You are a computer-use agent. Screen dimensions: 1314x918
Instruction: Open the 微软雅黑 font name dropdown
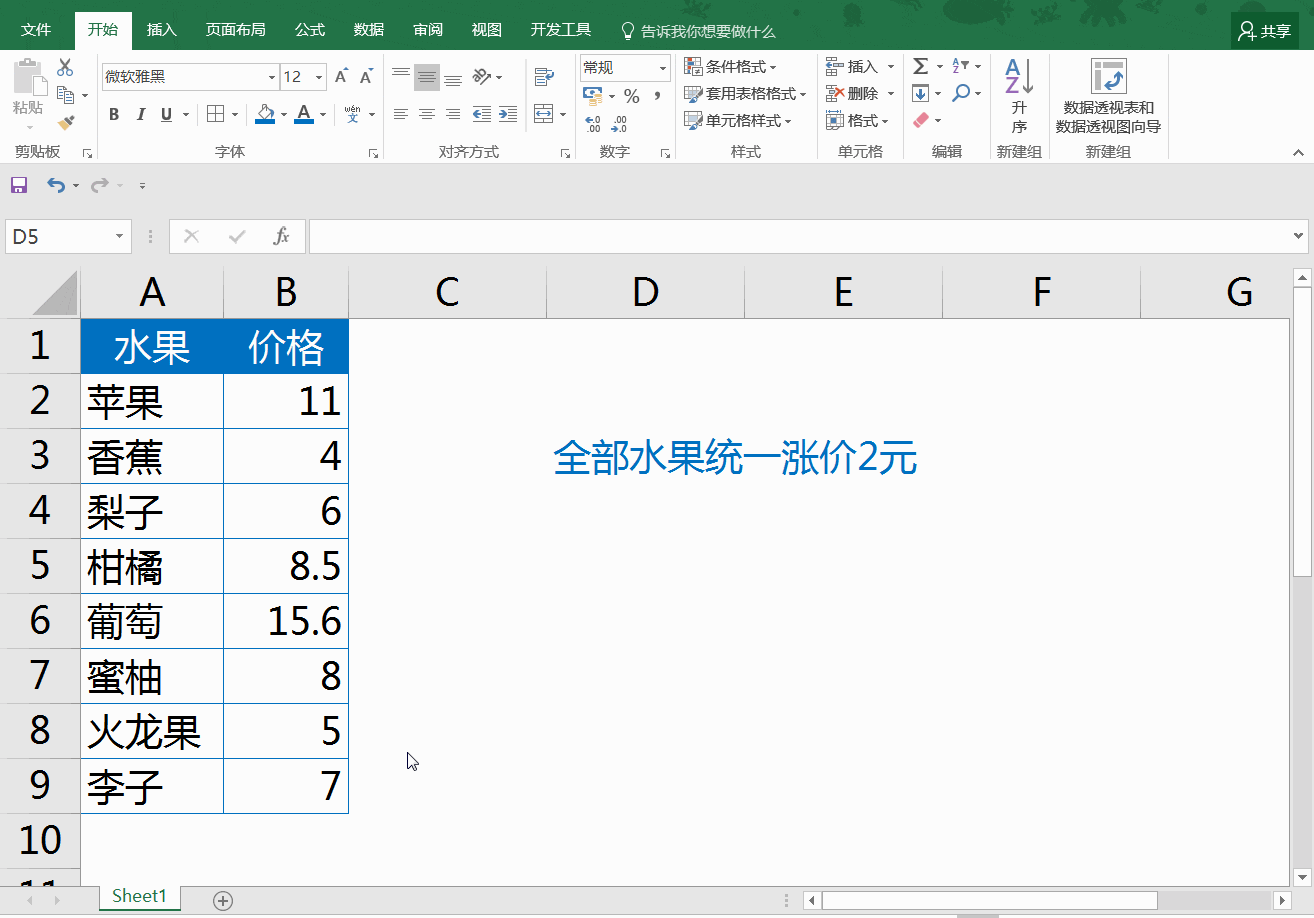pos(271,77)
